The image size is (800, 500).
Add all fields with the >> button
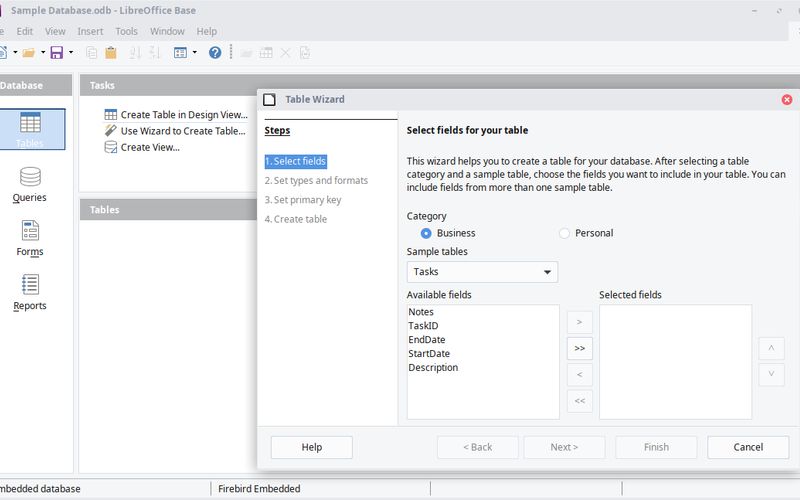point(579,348)
